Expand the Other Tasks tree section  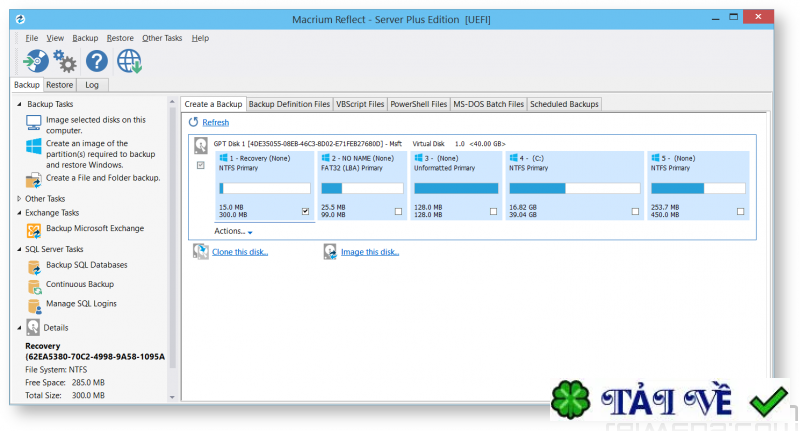pos(19,198)
